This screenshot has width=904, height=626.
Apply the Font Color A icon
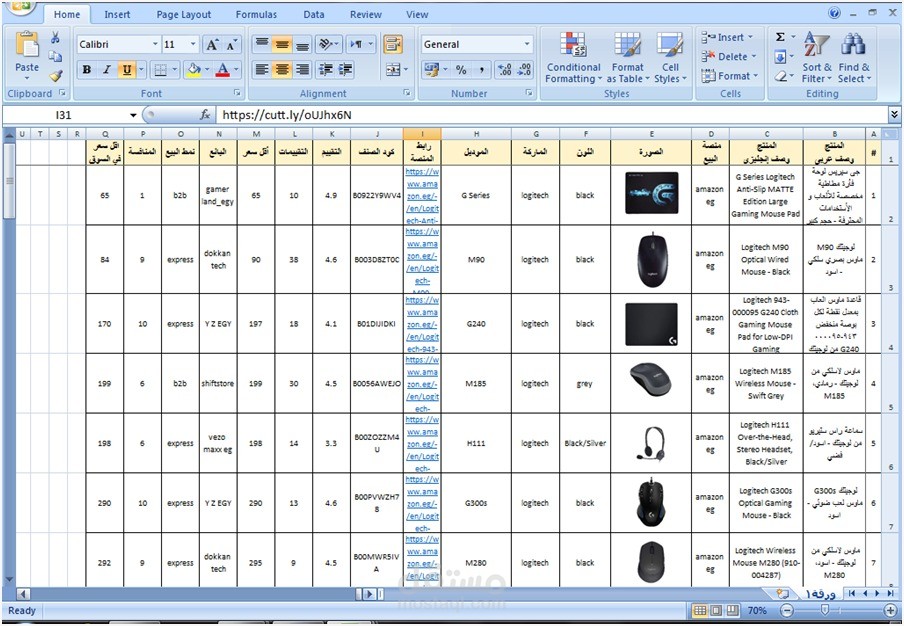point(223,70)
